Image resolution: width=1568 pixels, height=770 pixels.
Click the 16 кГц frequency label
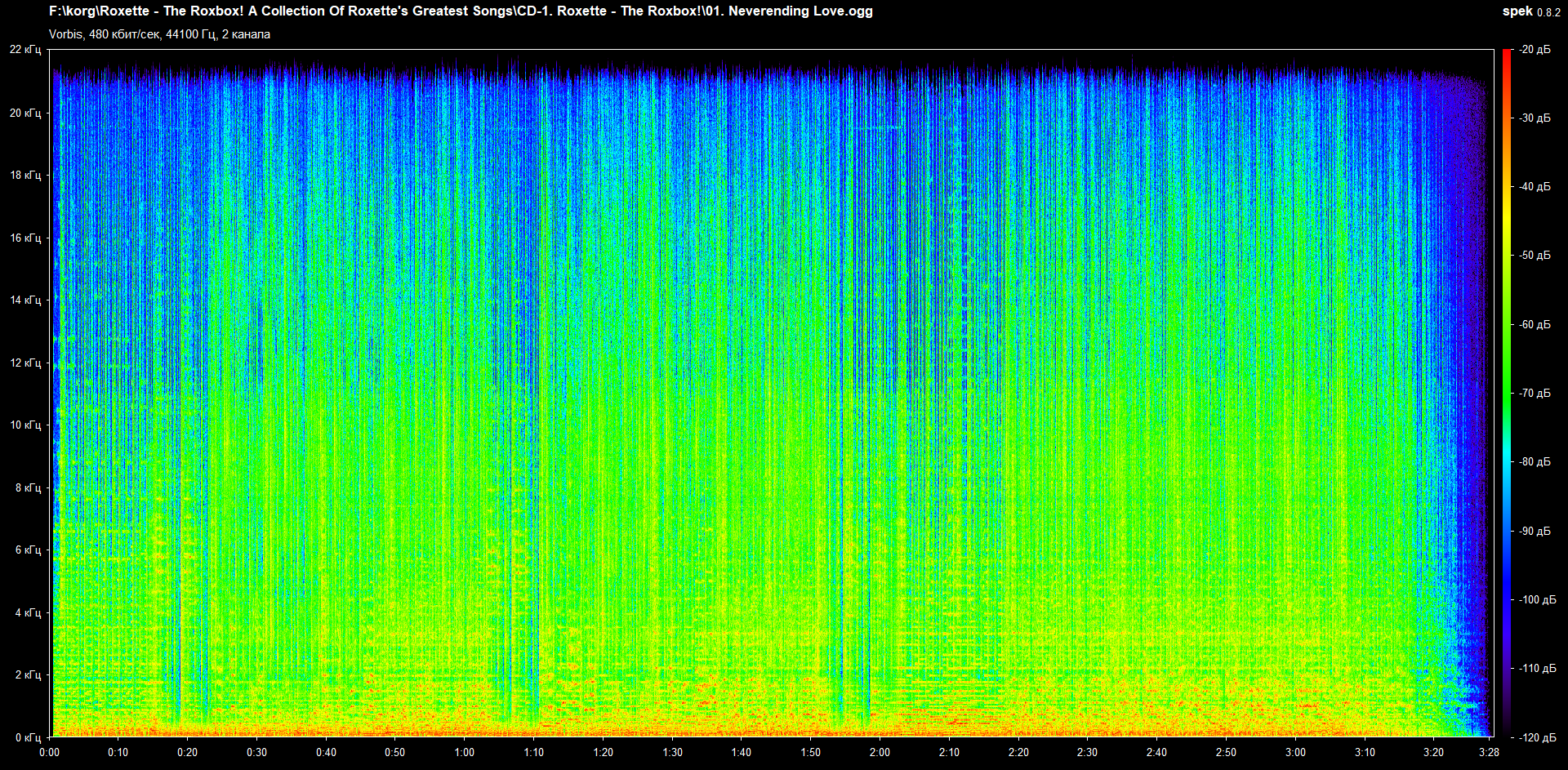click(x=25, y=238)
